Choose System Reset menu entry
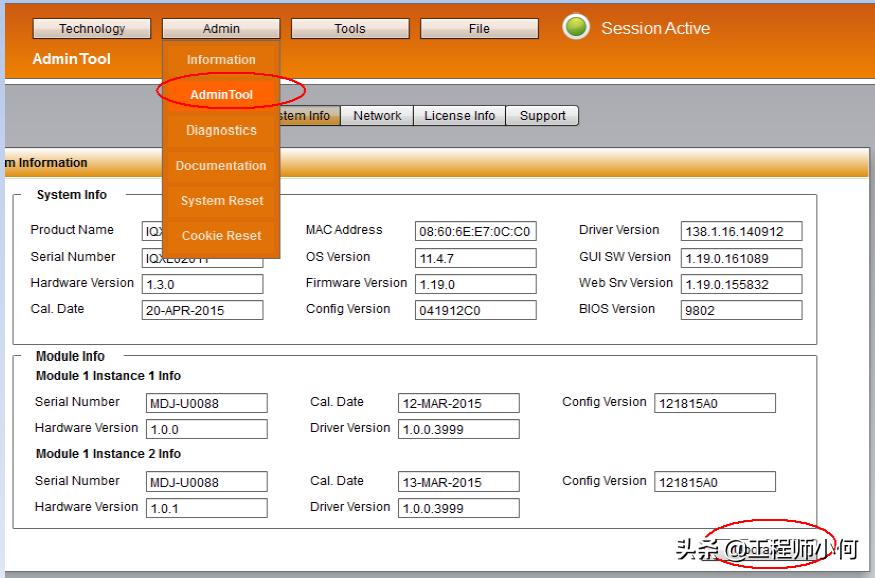Screen dimensions: 875x578 tap(221, 201)
